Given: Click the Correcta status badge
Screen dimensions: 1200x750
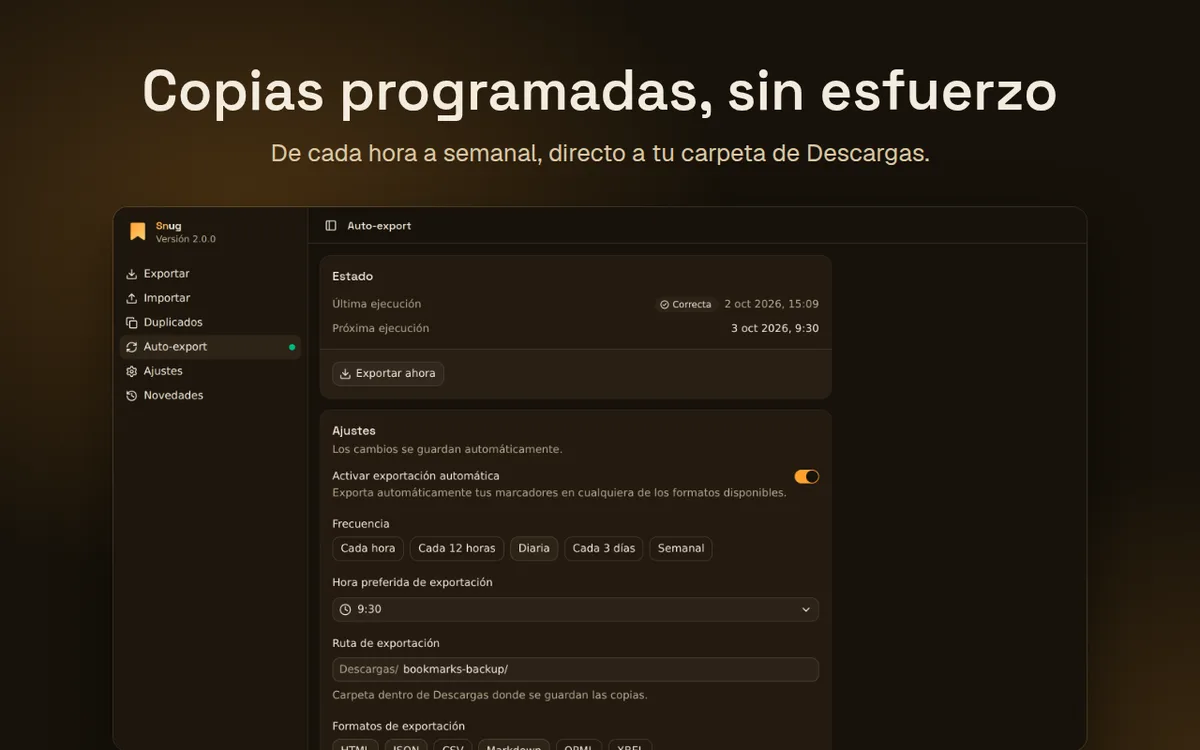Looking at the screenshot, I should 686,304.
